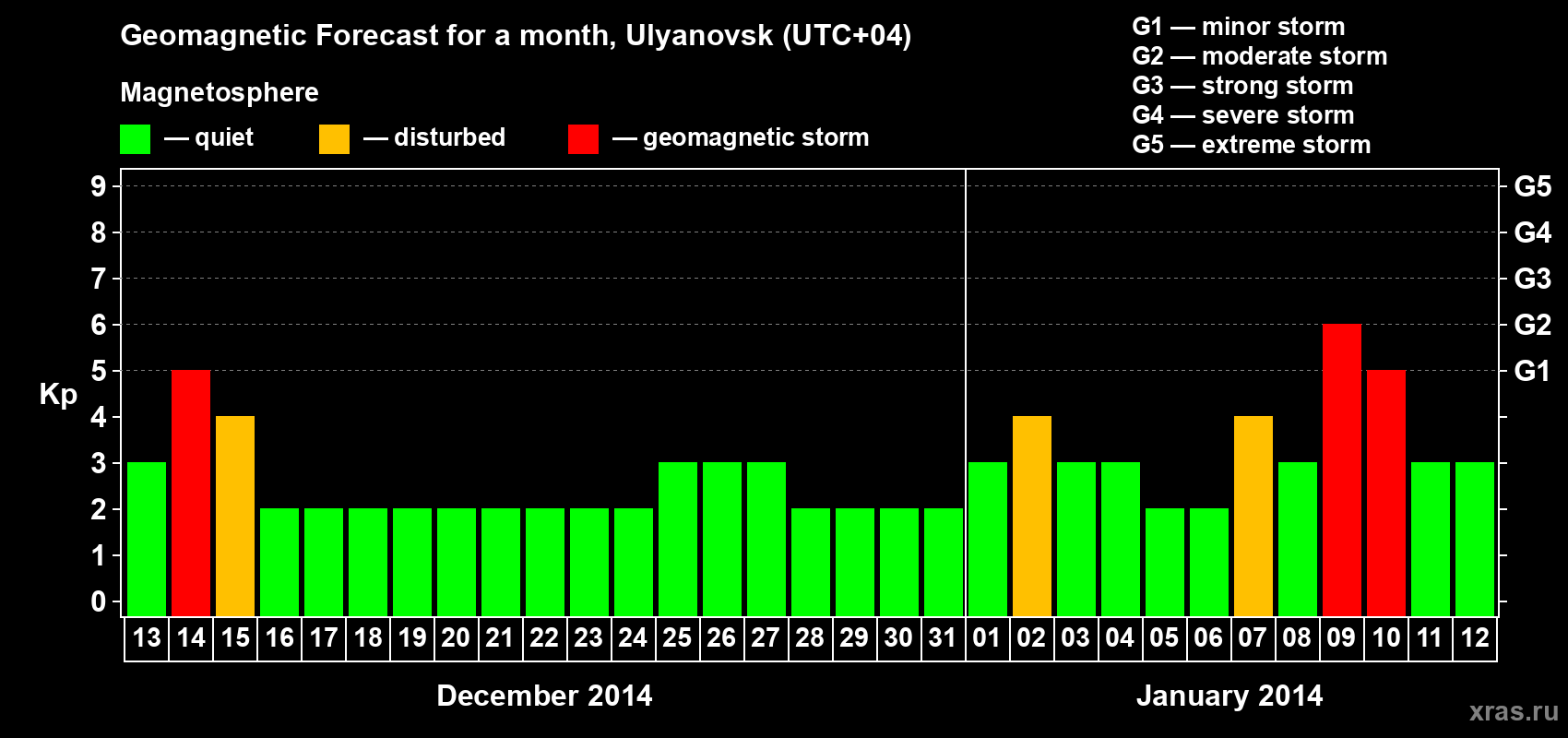Click the 'quiet' legend text

[224, 138]
